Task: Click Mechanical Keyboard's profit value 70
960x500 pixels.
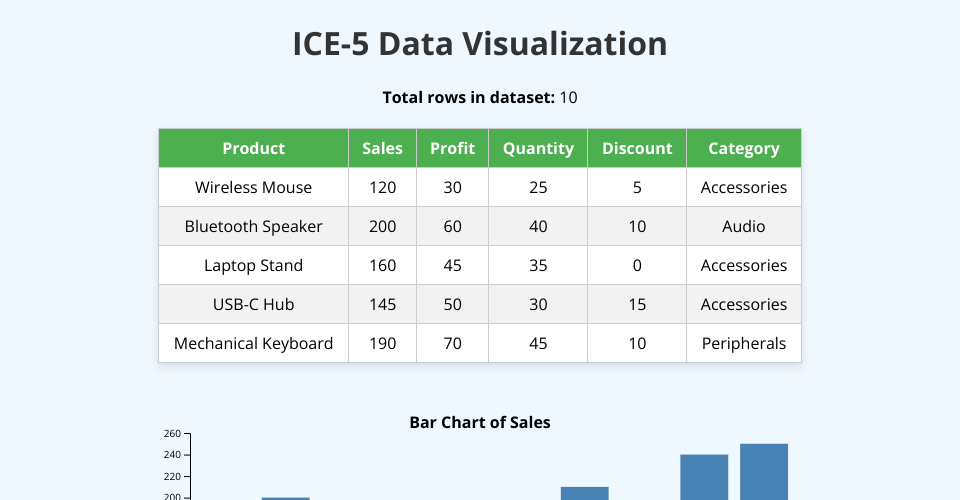Action: pyautogui.click(x=452, y=343)
